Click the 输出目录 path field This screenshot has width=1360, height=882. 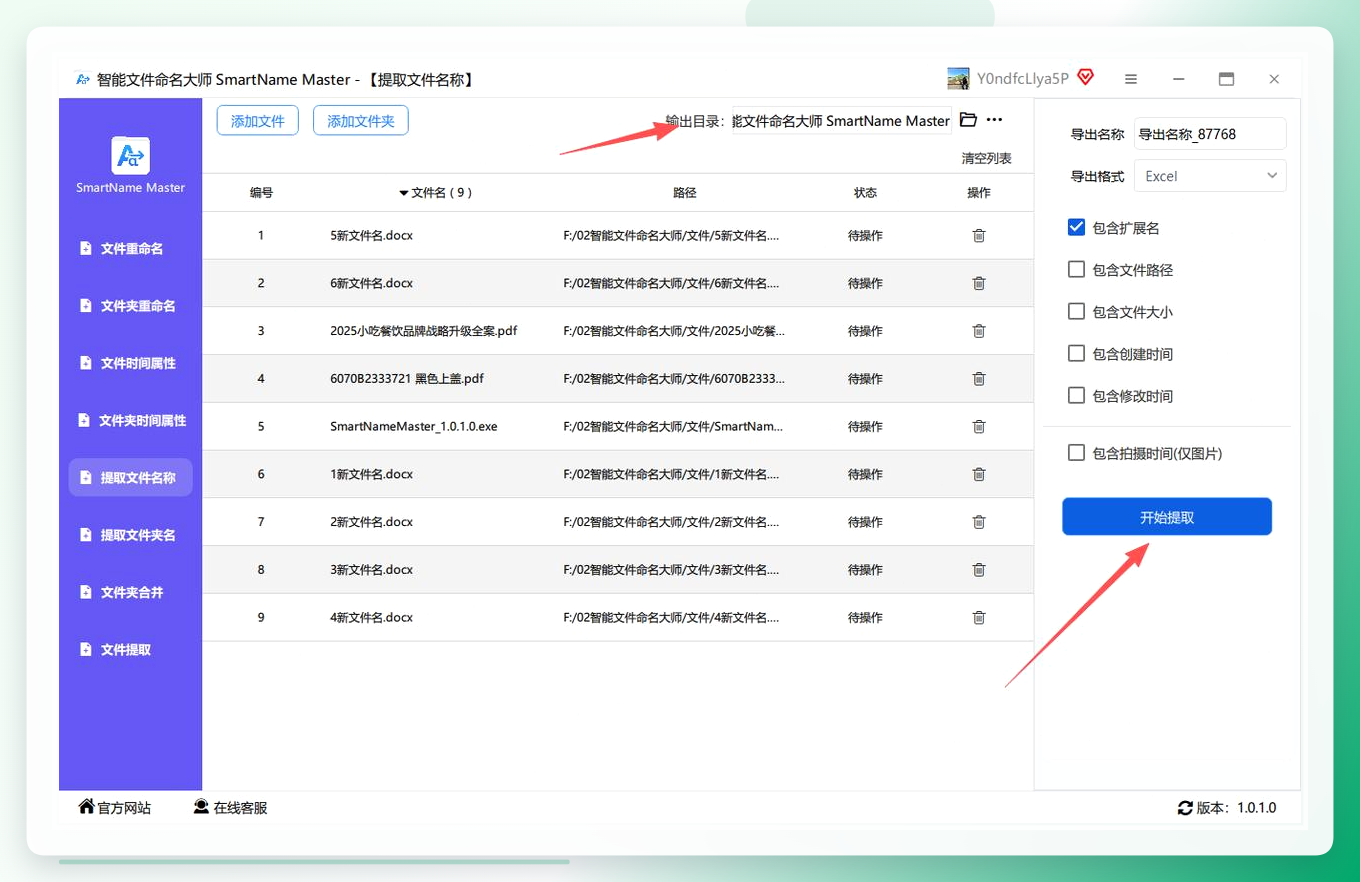point(842,121)
